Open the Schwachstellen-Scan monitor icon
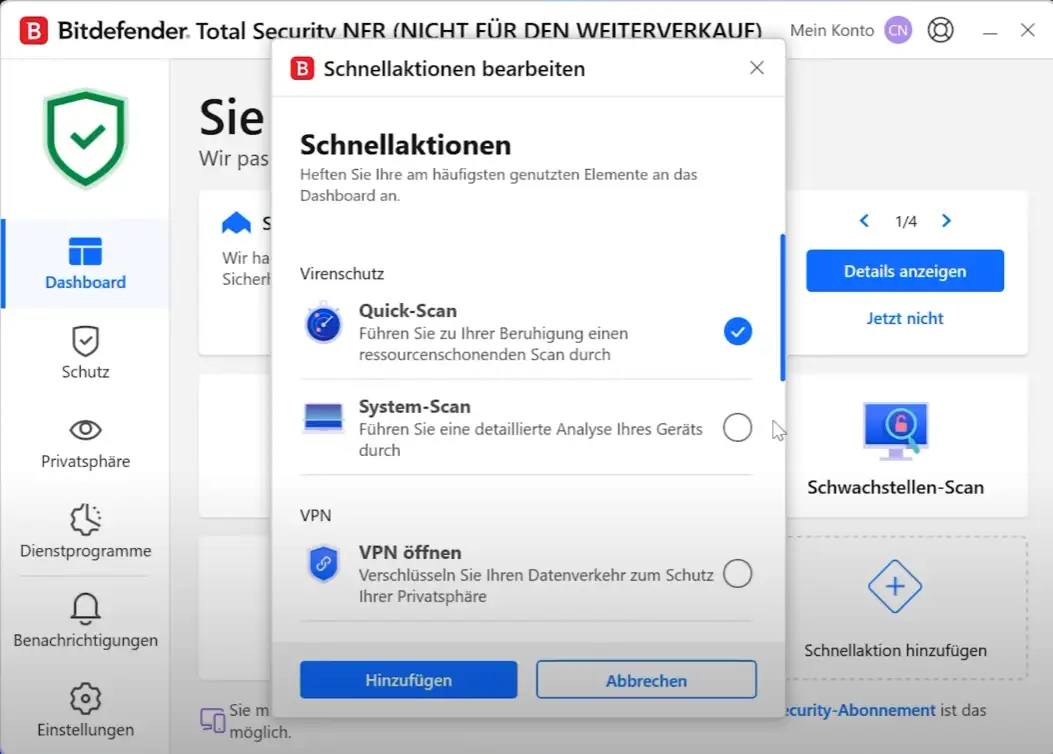Viewport: 1053px width, 754px height. [x=895, y=431]
